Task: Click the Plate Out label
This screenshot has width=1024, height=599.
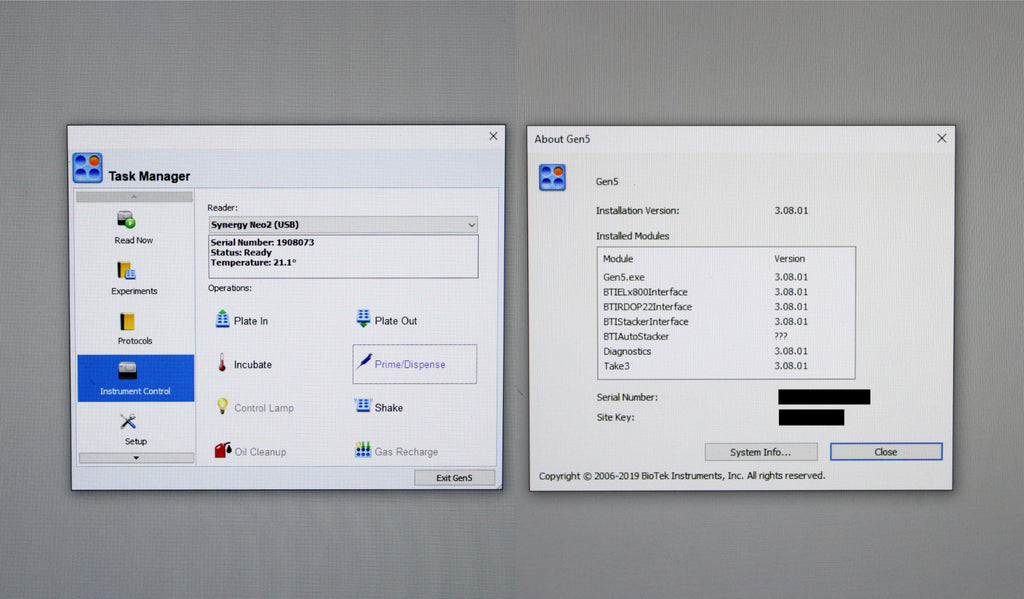Action: (x=396, y=321)
